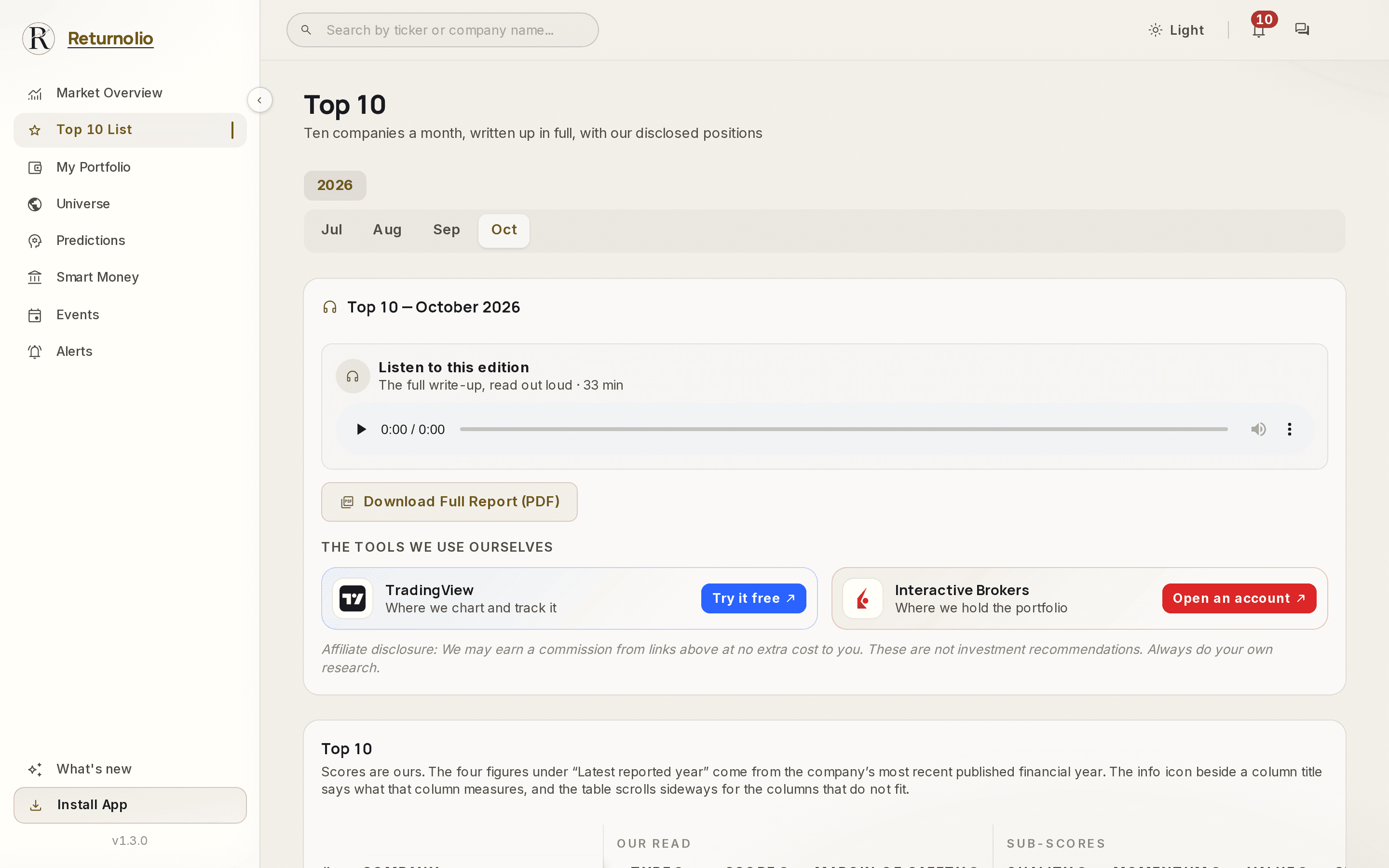Click the headphones icon beside Listen to this edition
1389x868 pixels.
pos(353,376)
